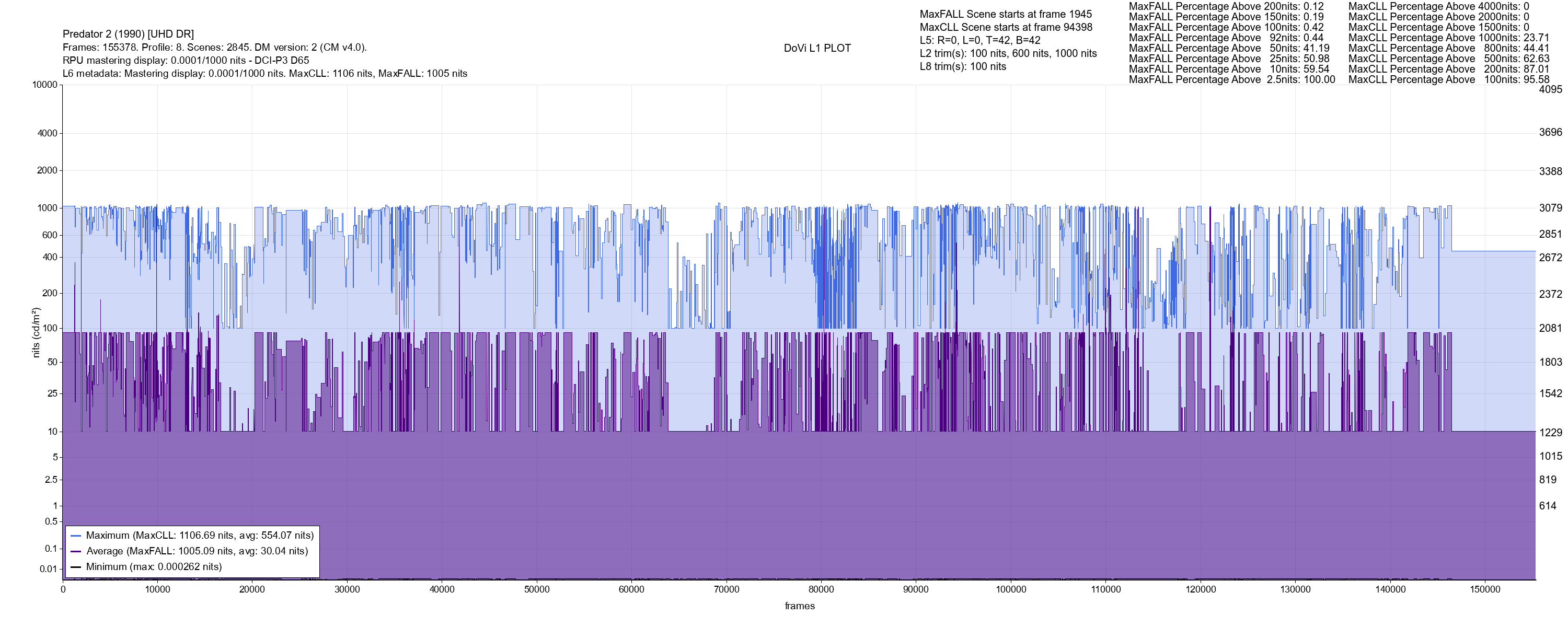Click the Predator 2 (1990) title text
The width and height of the screenshot is (1568, 627).
click(129, 34)
